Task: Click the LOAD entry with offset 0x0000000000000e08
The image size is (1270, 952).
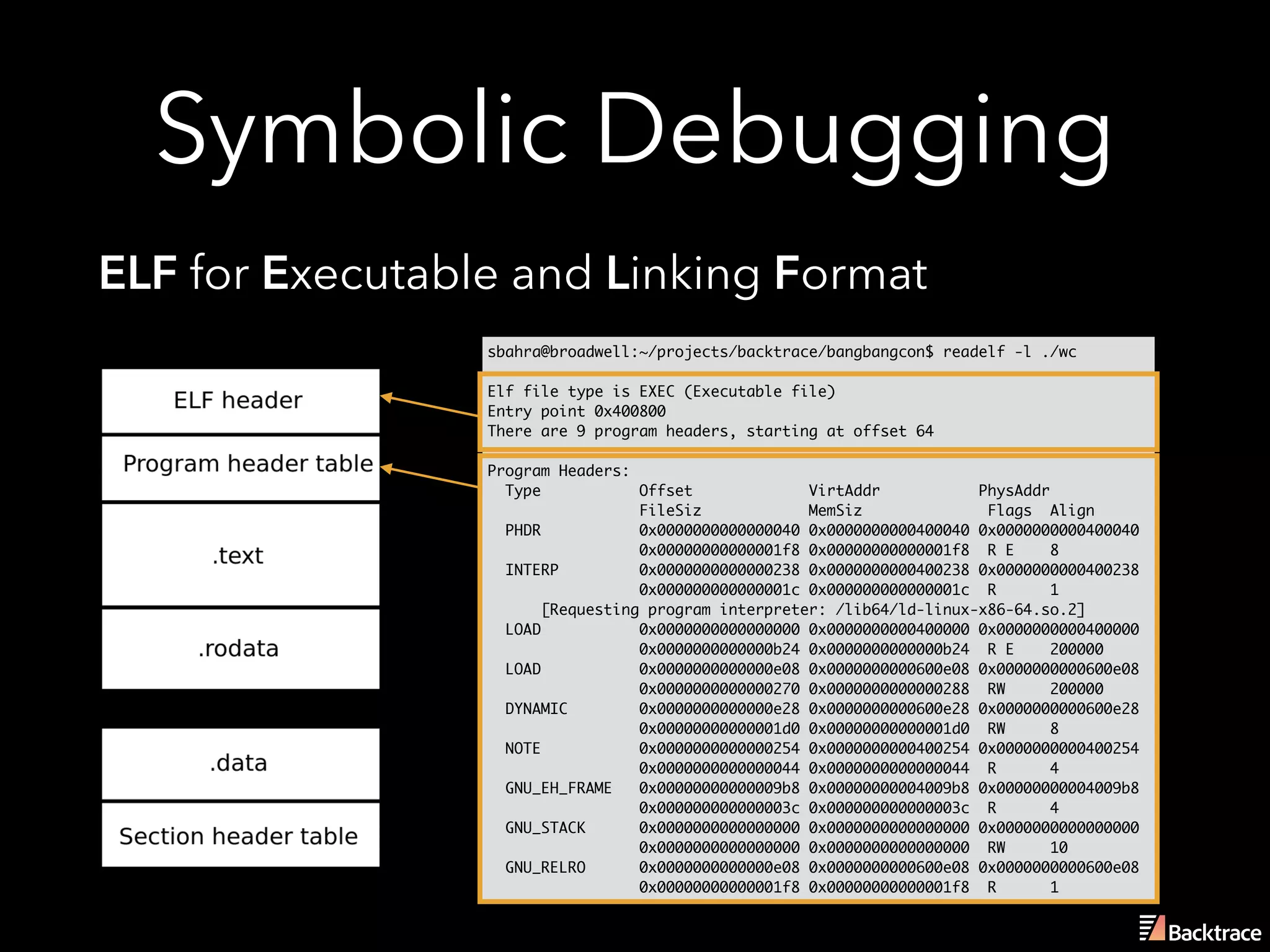Action: (x=523, y=669)
